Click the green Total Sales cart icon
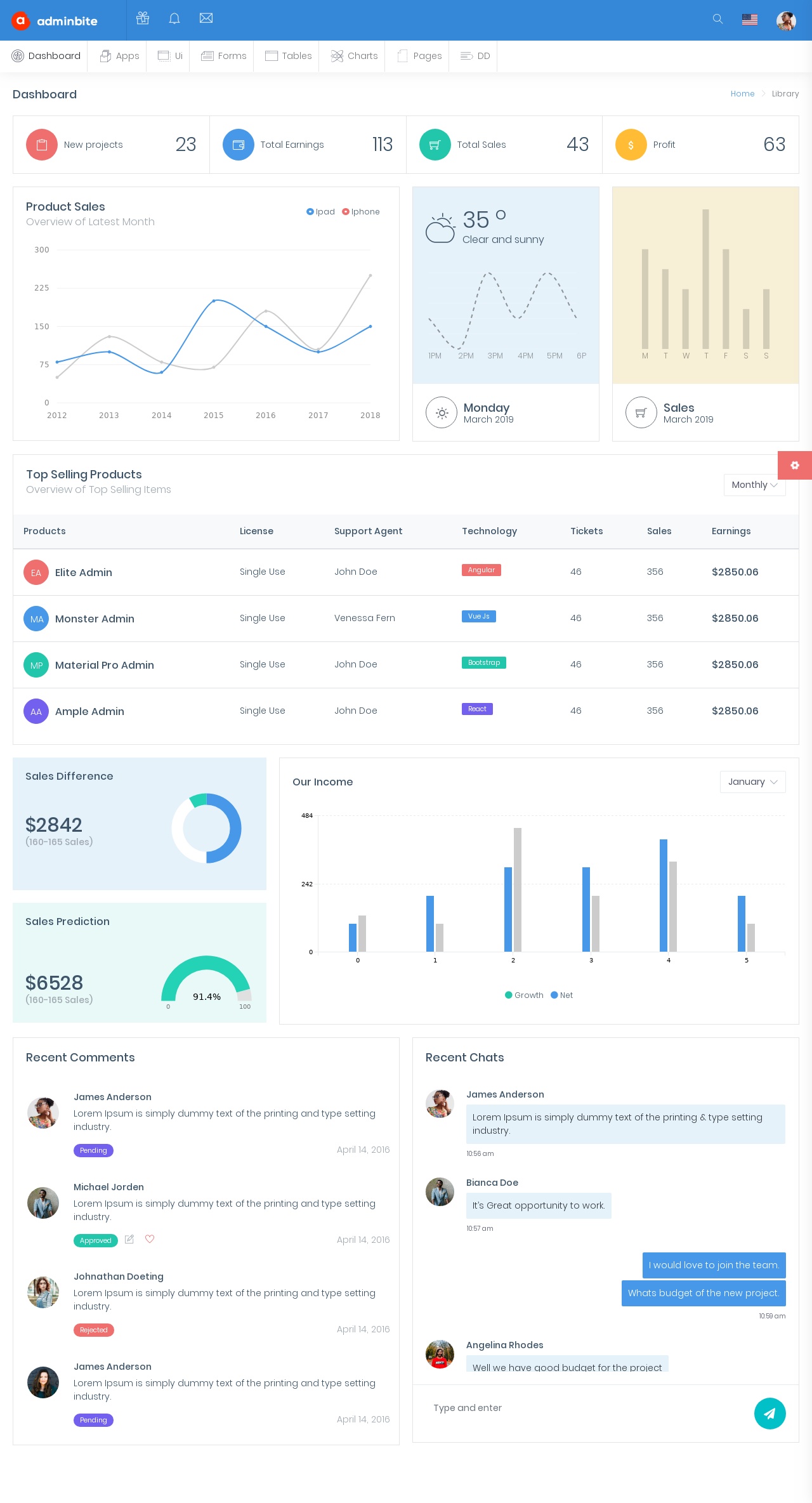This screenshot has width=812, height=1503. (x=435, y=145)
